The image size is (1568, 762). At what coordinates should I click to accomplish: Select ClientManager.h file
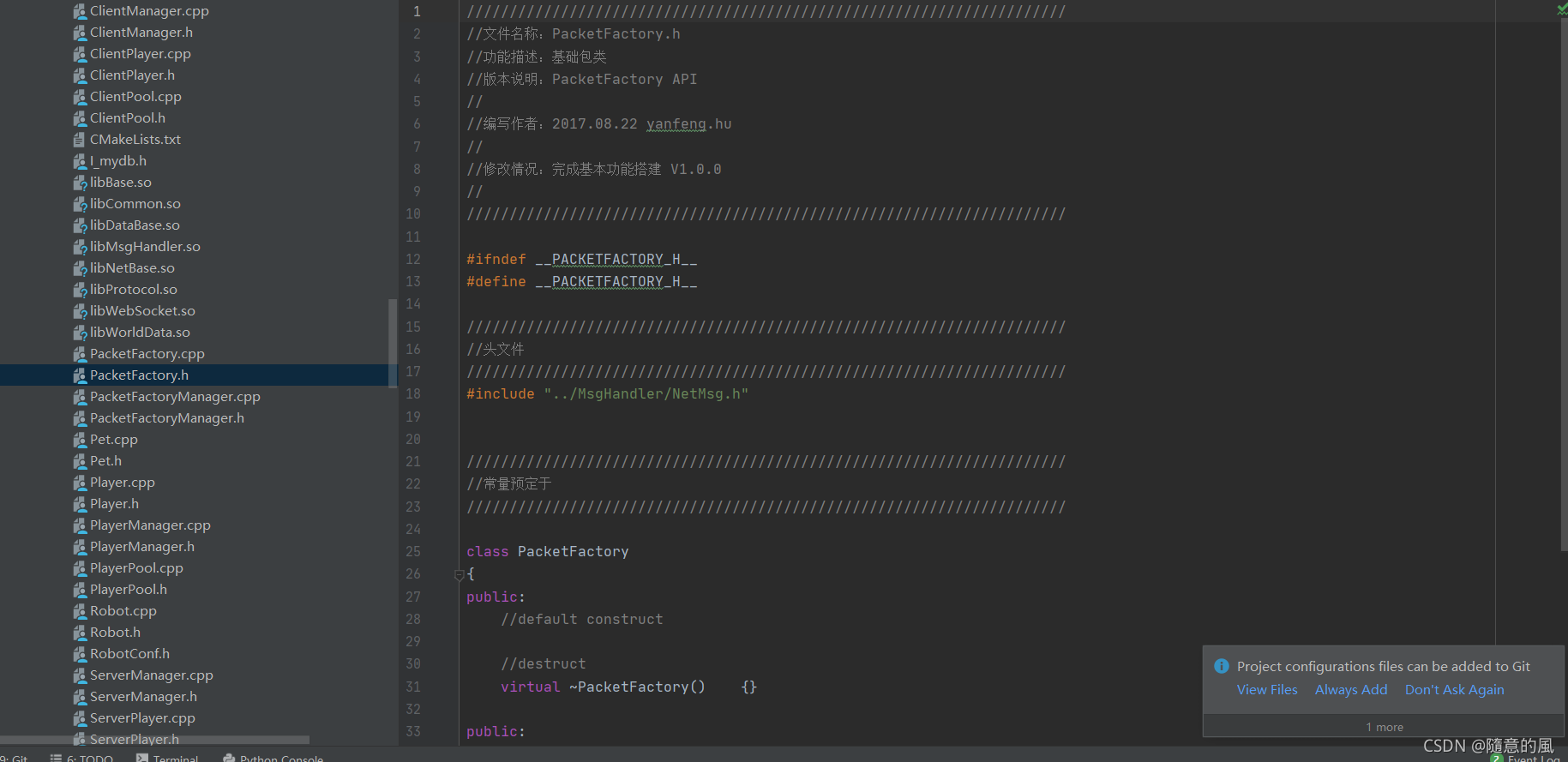[141, 33]
